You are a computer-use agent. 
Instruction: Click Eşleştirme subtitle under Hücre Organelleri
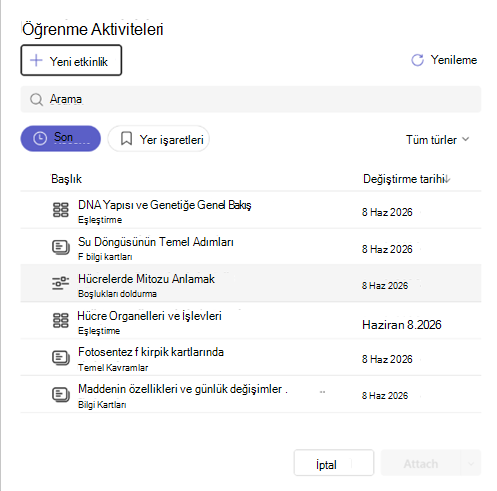99,331
